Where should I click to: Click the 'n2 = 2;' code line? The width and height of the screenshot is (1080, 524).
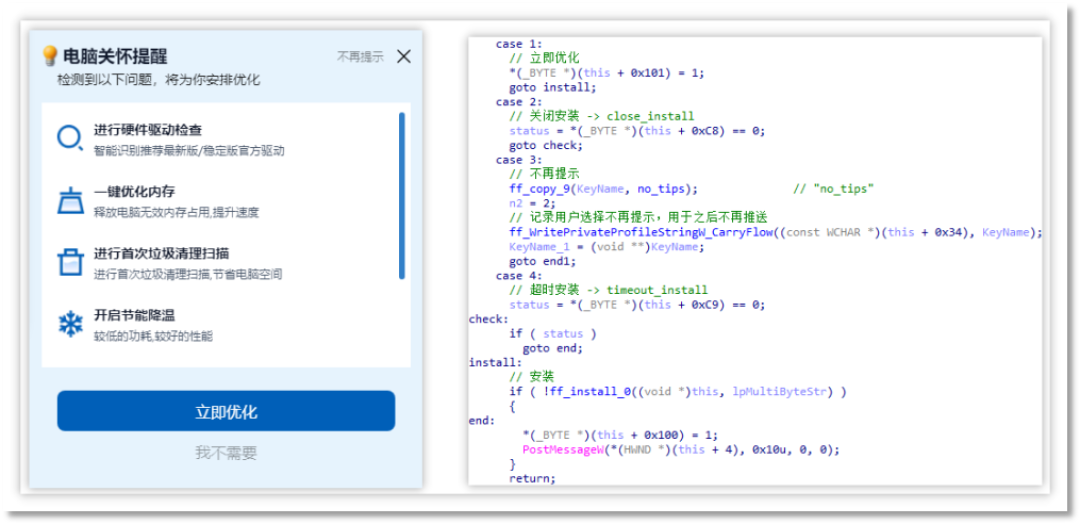(x=532, y=203)
